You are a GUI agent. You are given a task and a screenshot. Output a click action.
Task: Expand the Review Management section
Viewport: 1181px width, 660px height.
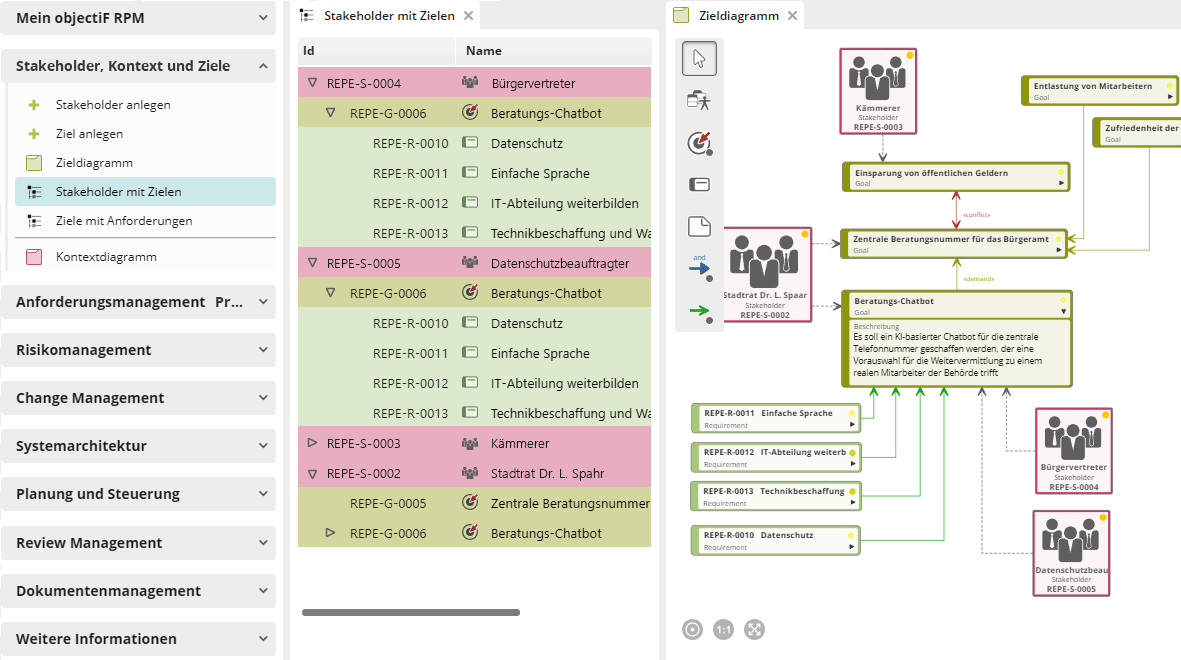263,542
